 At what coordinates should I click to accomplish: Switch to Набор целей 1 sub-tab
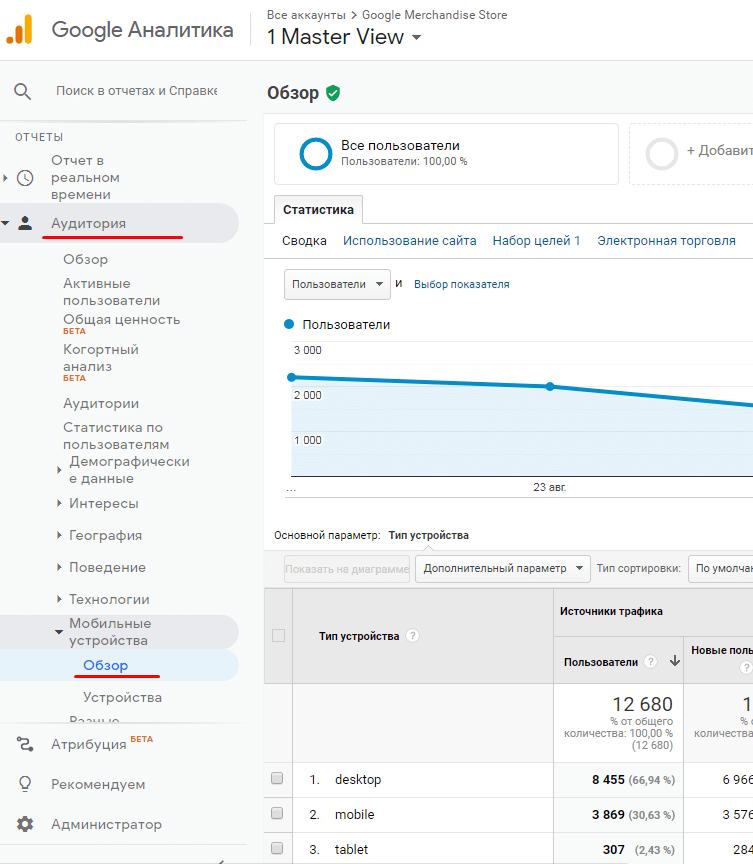(537, 241)
